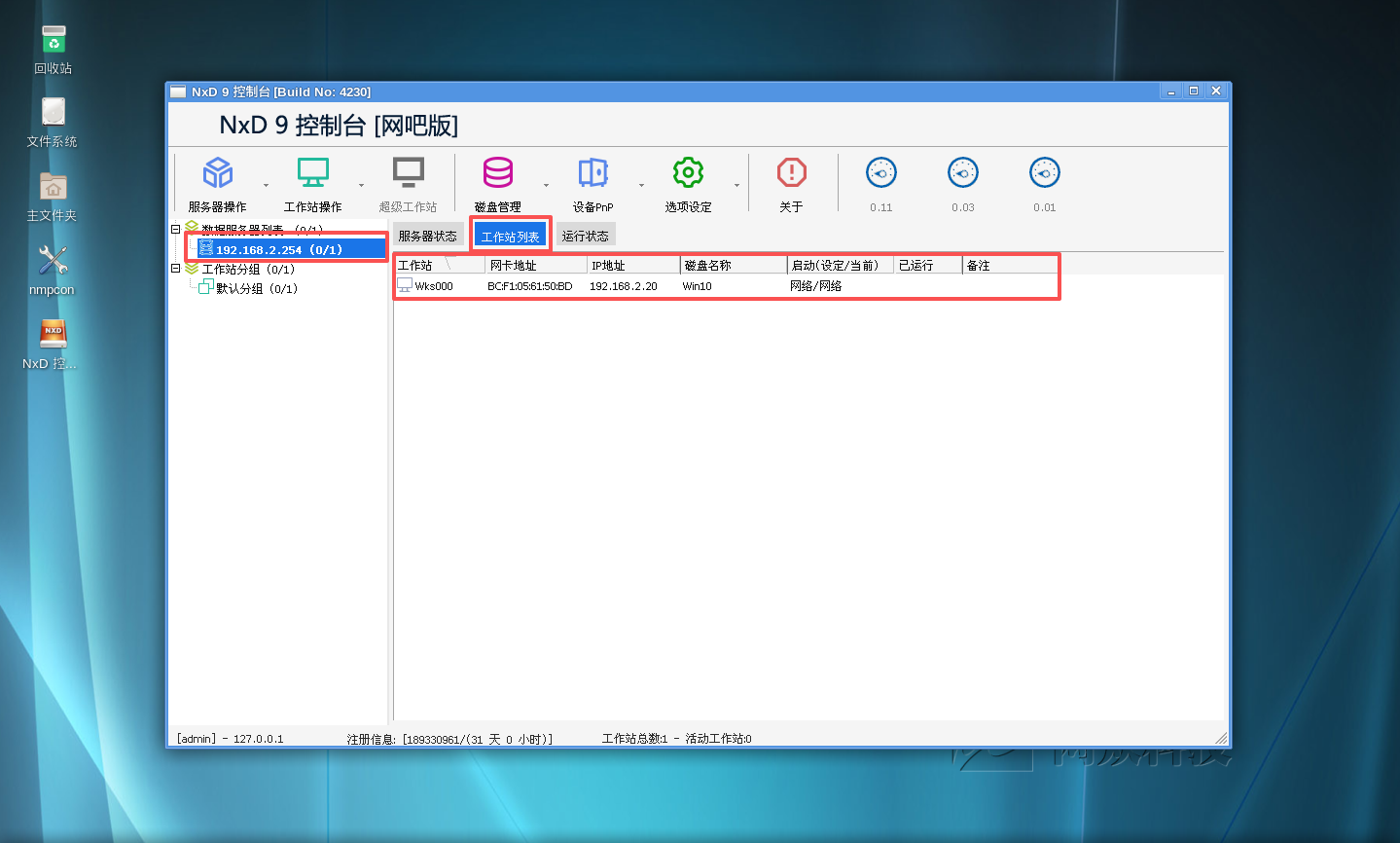Switch to the 服务器状态 tab

[427, 236]
